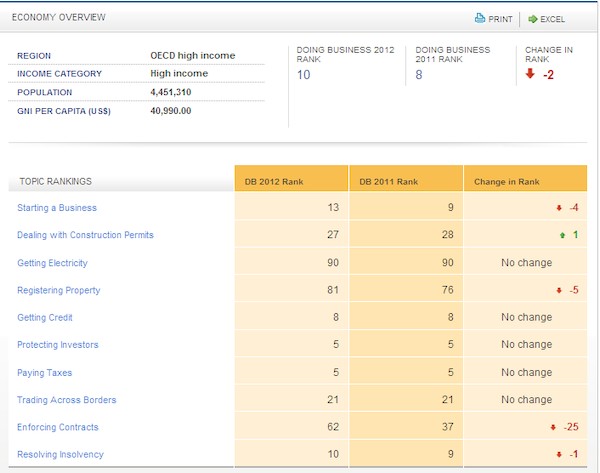Image resolution: width=600 pixels, height=473 pixels.
Task: View the Paying Taxes topic
Action: pyautogui.click(x=45, y=373)
